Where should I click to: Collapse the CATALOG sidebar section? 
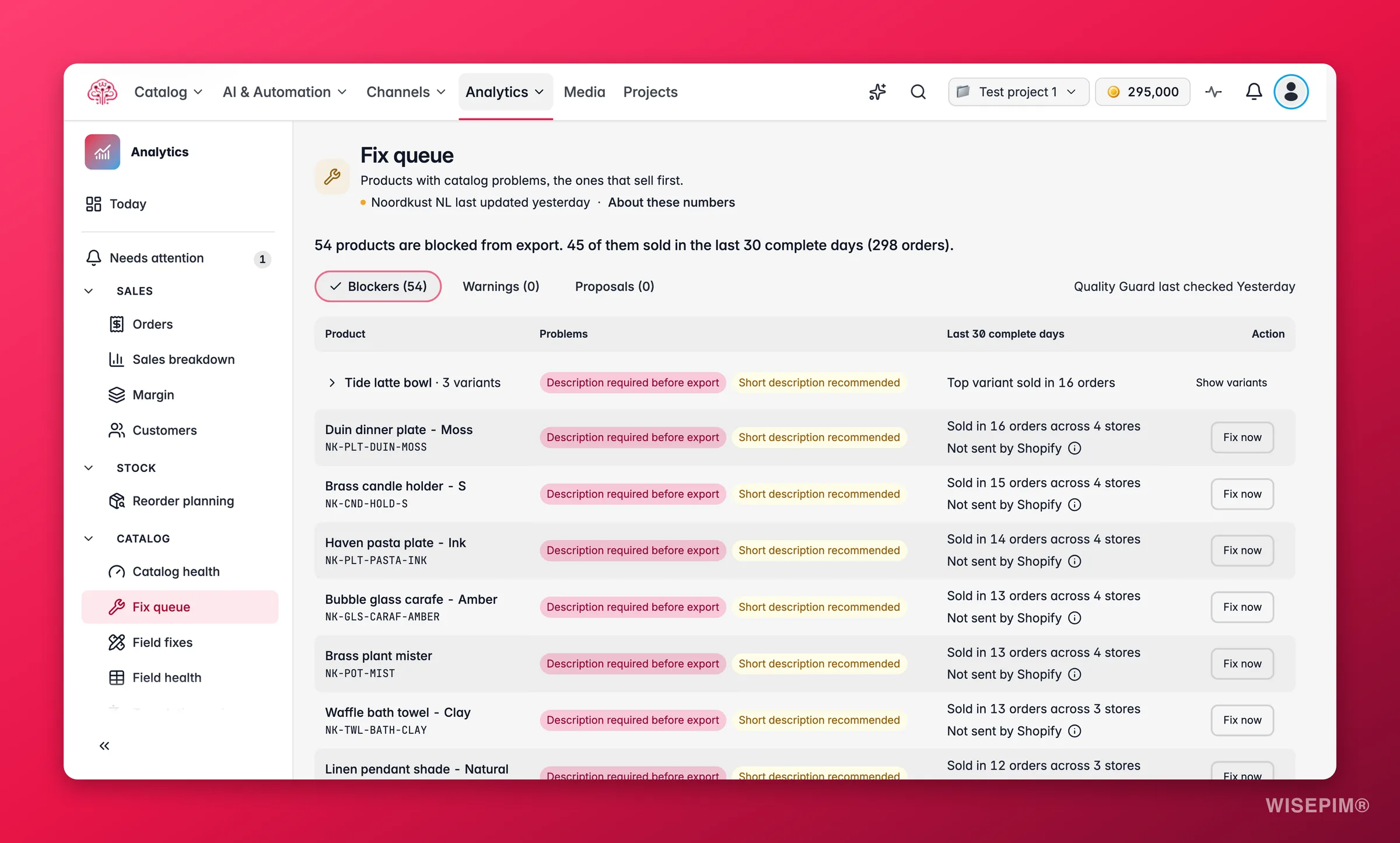click(89, 538)
